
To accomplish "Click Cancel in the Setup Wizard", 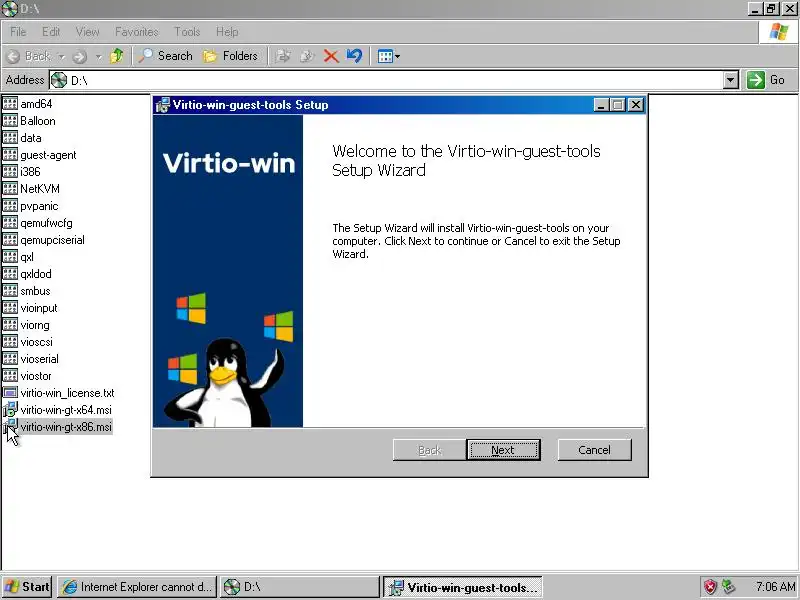I will click(594, 450).
